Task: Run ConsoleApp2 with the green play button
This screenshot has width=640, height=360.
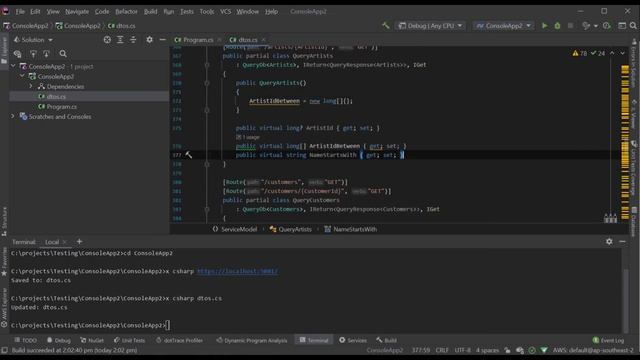Action: coord(544,26)
